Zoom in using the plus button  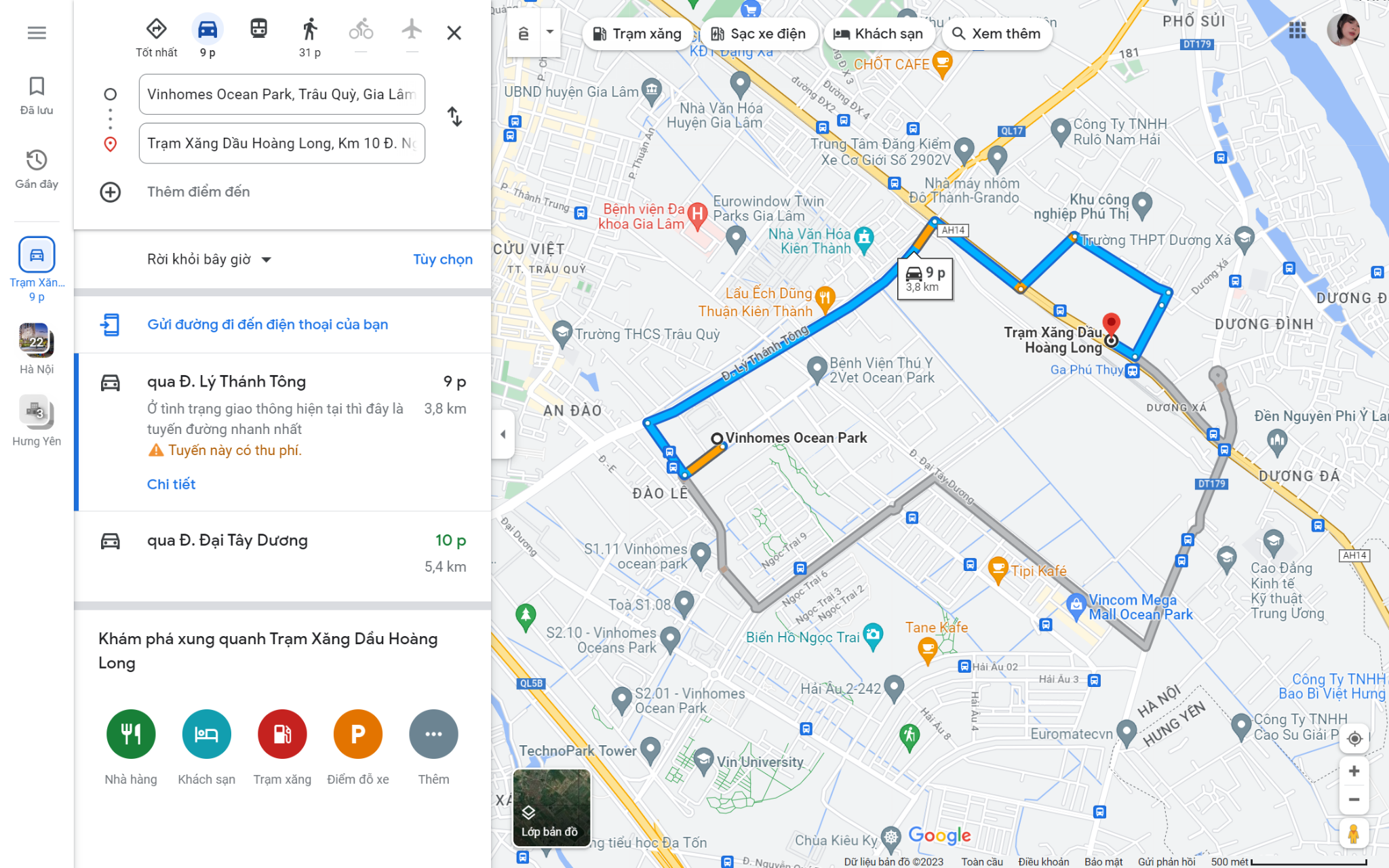coord(1354,771)
